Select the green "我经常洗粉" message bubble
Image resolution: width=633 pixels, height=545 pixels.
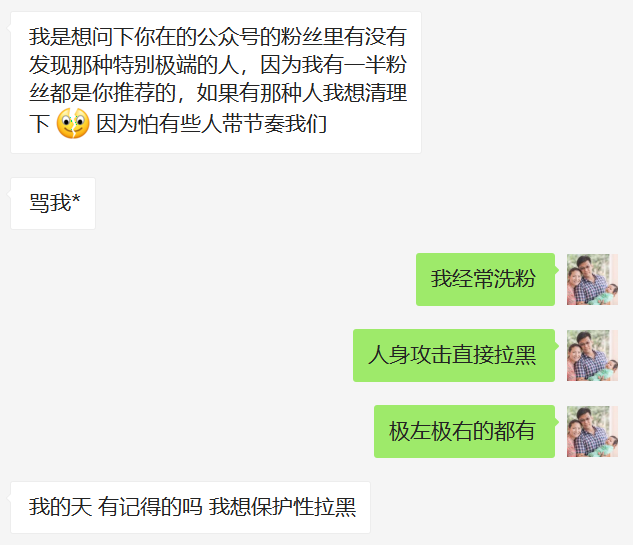(485, 279)
